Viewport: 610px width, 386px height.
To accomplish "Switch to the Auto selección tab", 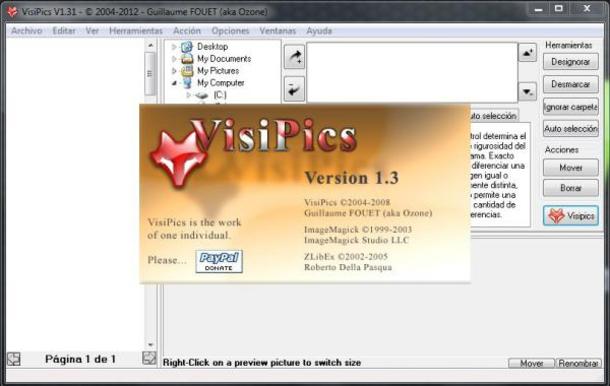I will 494,116.
